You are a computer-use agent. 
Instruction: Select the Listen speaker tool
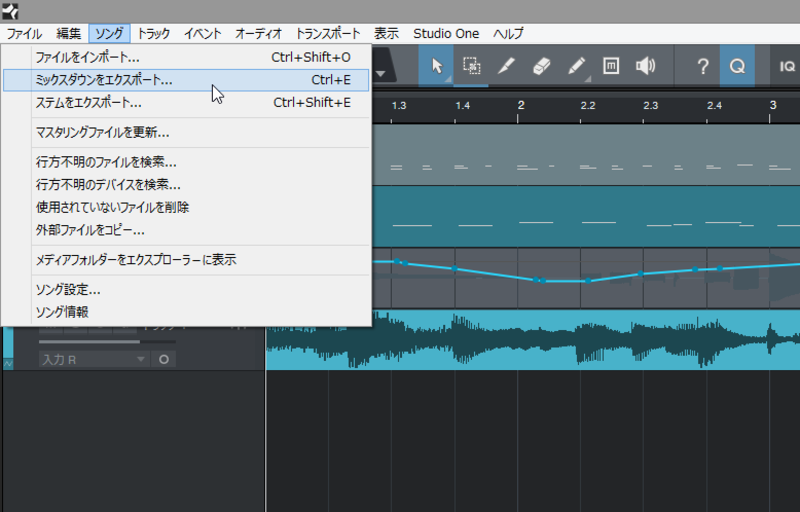(645, 66)
